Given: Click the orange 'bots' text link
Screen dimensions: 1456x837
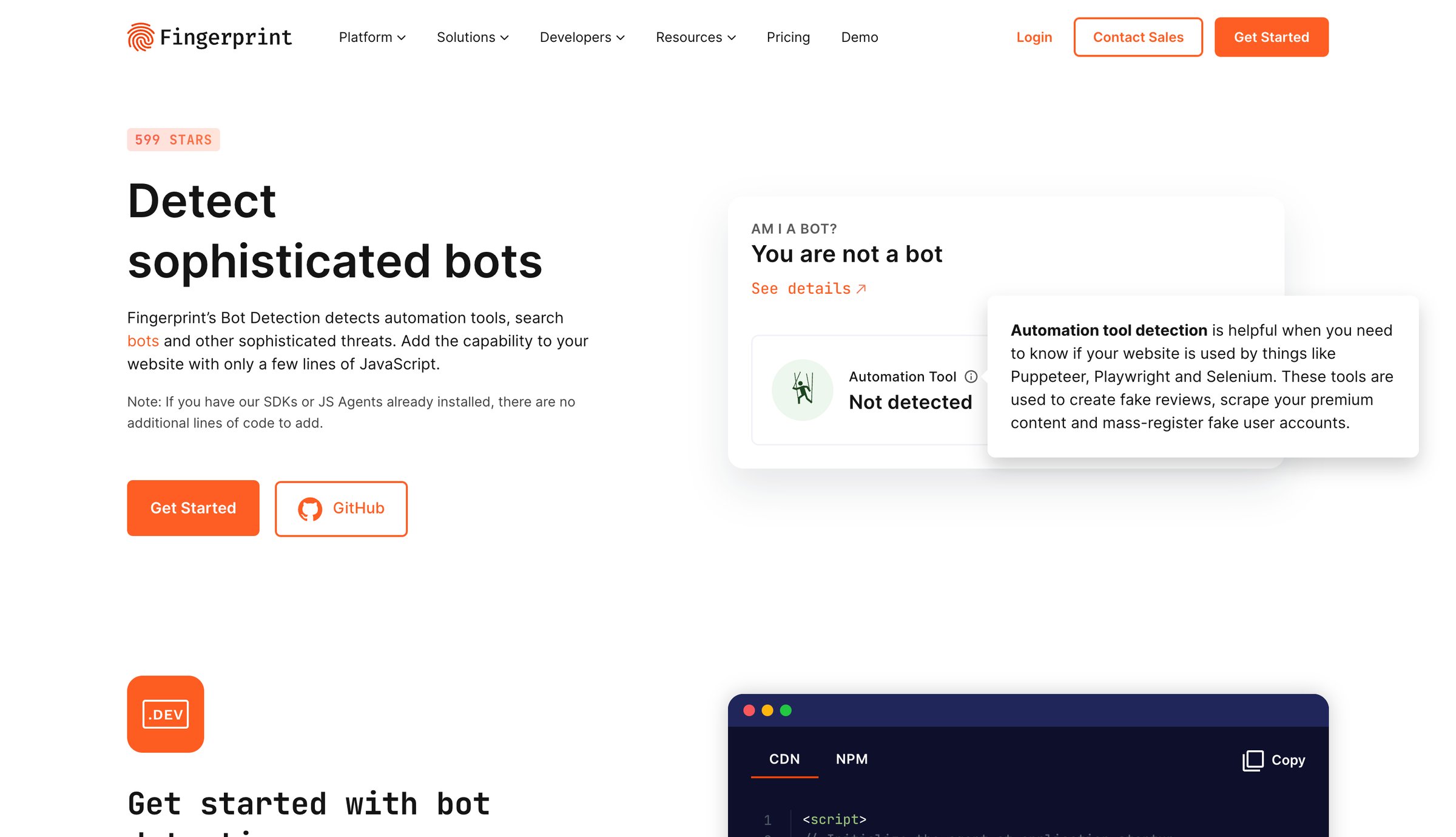Looking at the screenshot, I should 143,341.
